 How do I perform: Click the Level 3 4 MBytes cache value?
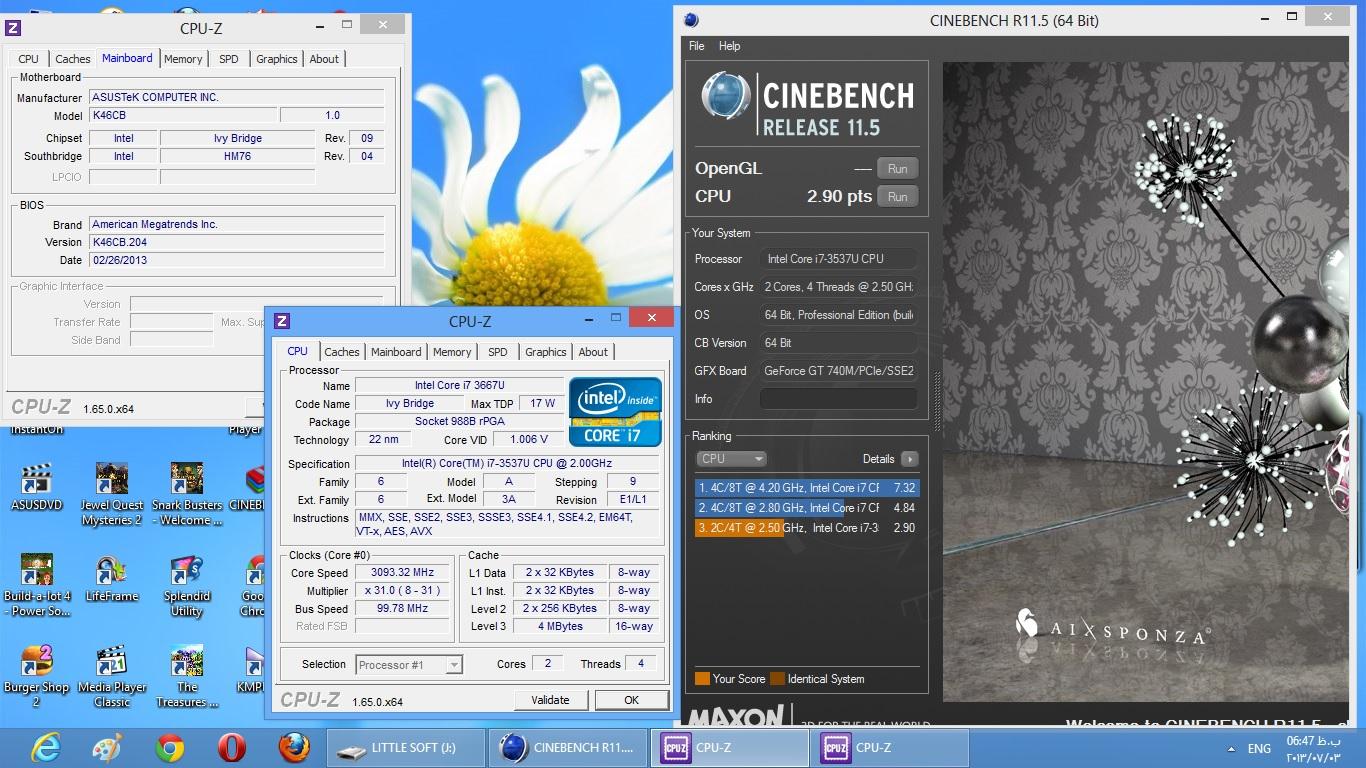coord(560,627)
